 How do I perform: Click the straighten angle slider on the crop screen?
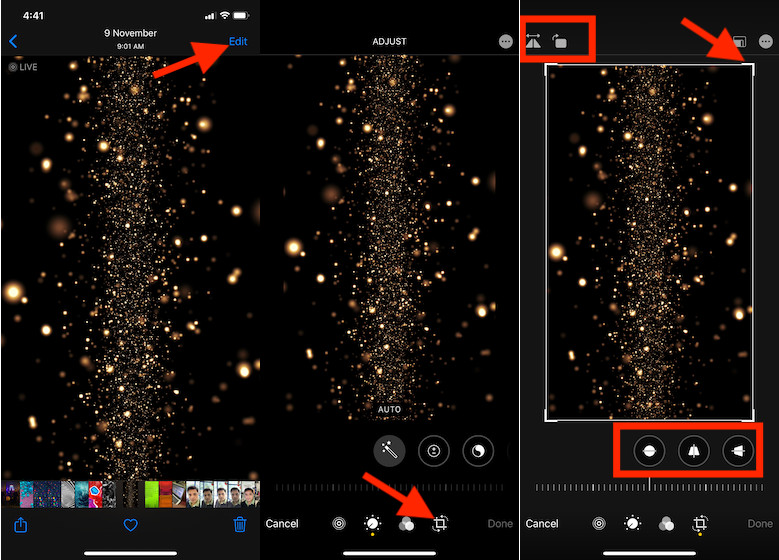649,487
